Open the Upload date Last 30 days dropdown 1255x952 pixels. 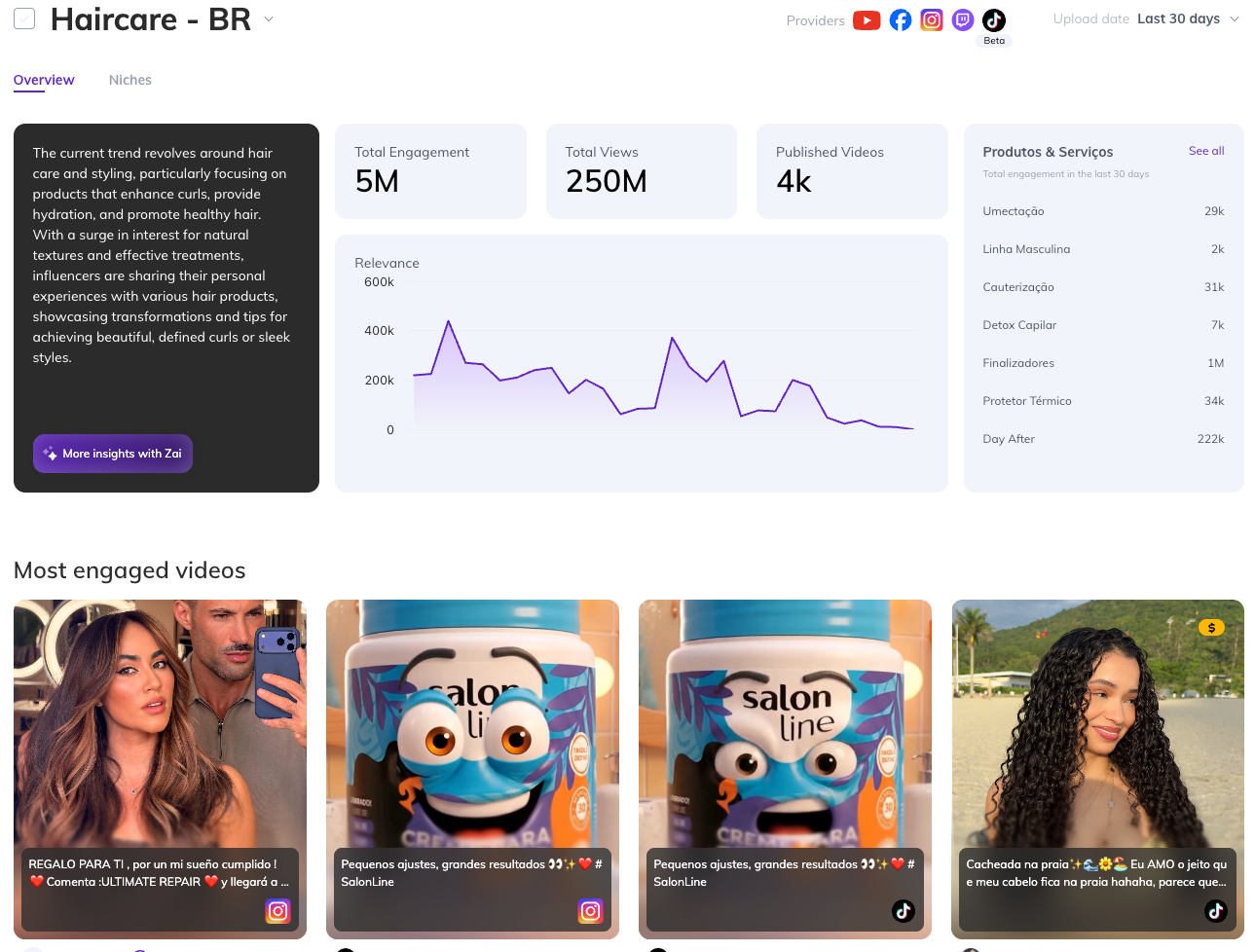click(1146, 18)
